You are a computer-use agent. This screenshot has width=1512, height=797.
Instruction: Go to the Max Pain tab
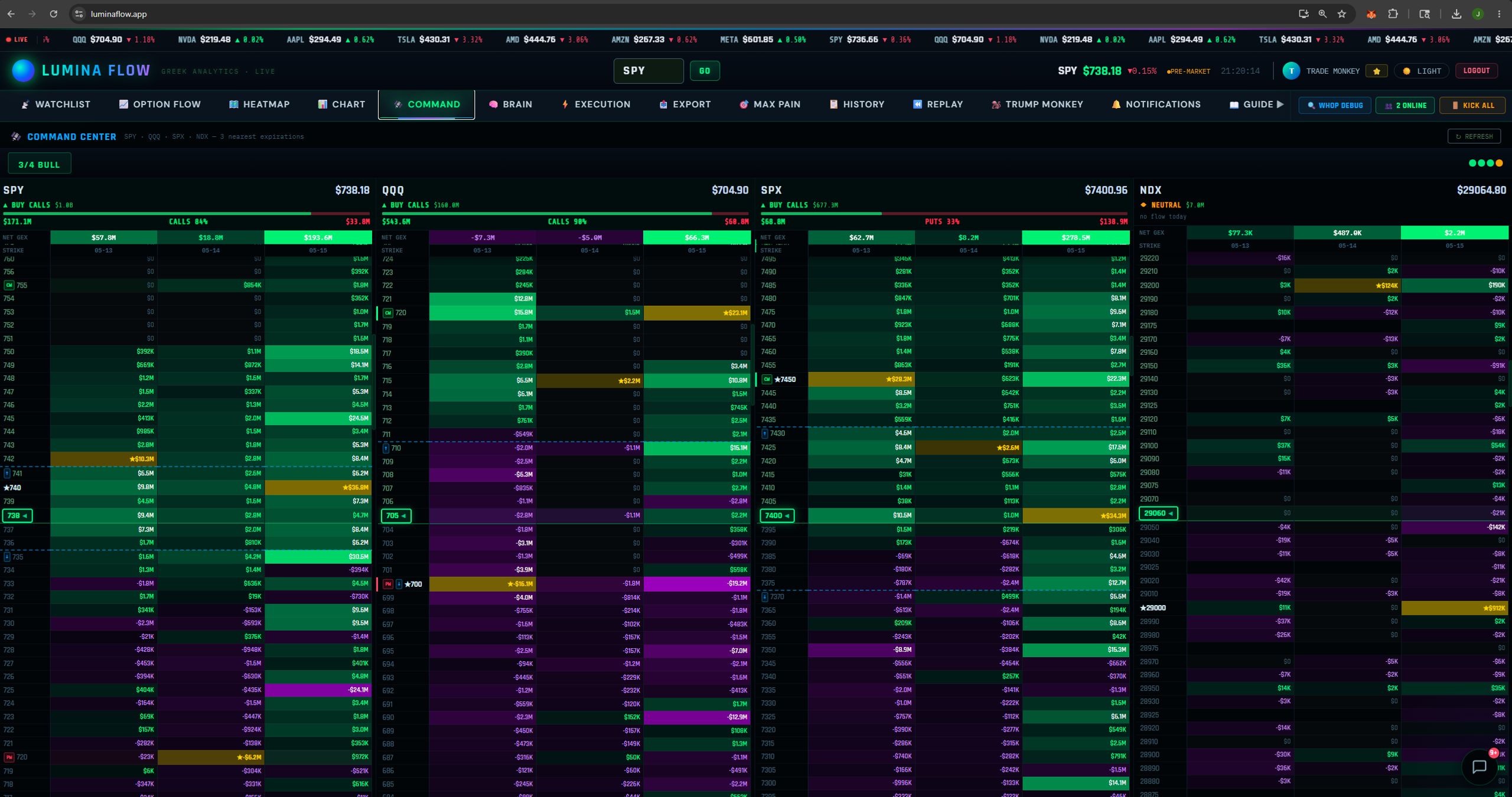770,104
